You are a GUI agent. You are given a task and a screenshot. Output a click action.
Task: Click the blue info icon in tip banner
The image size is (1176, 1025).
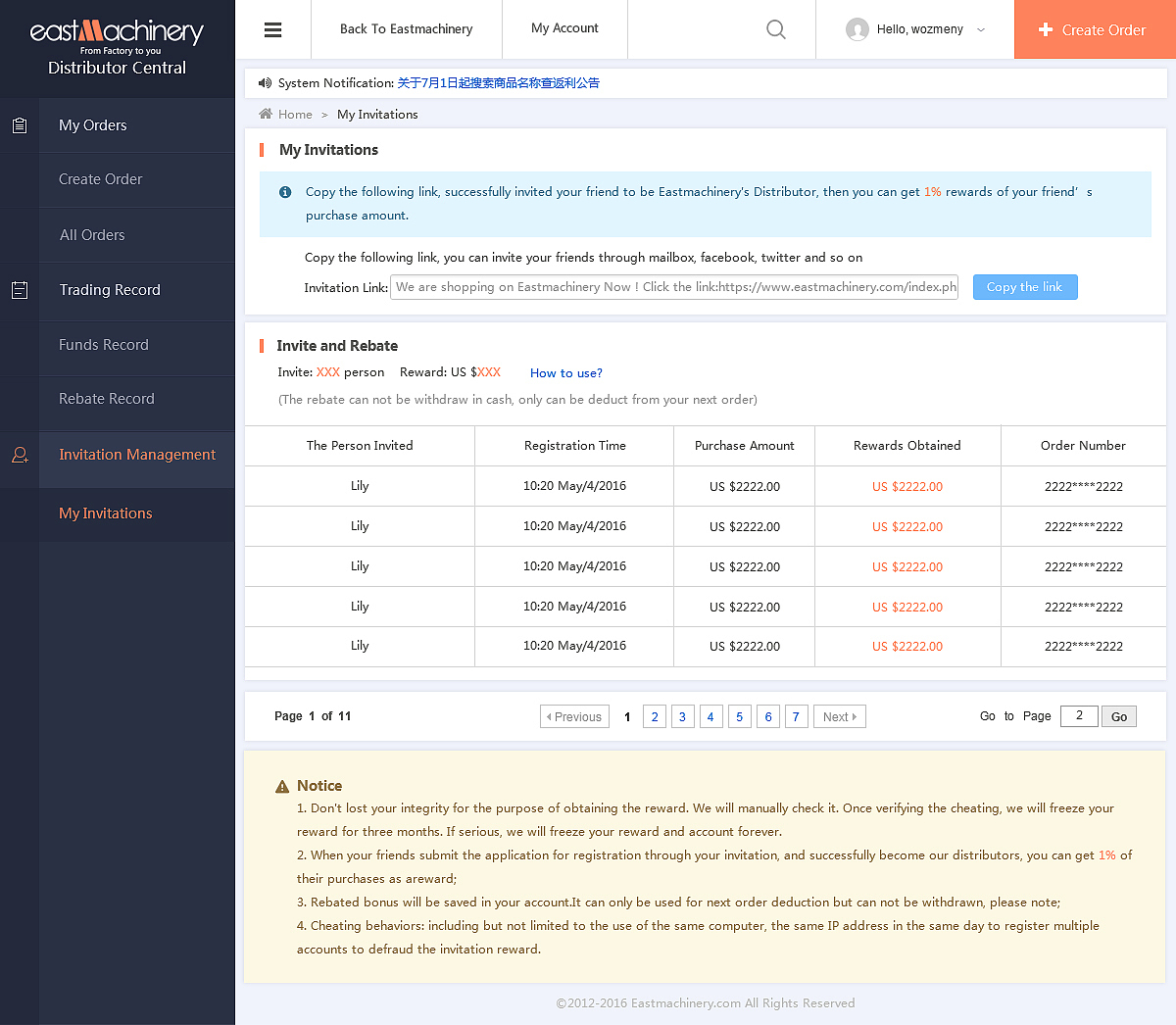click(285, 192)
